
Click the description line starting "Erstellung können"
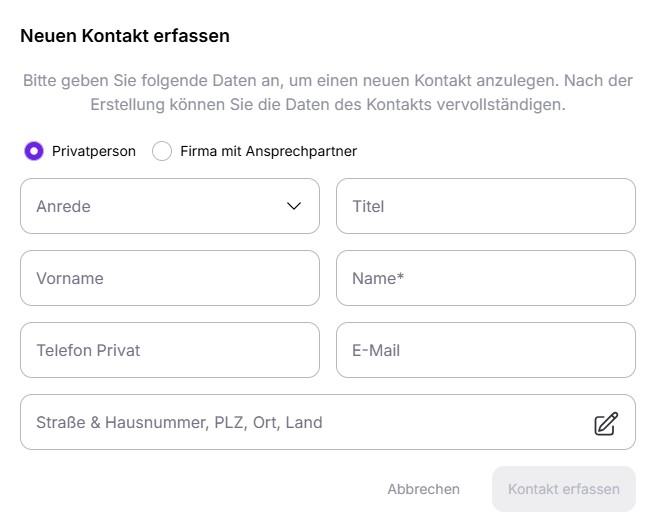(x=328, y=105)
